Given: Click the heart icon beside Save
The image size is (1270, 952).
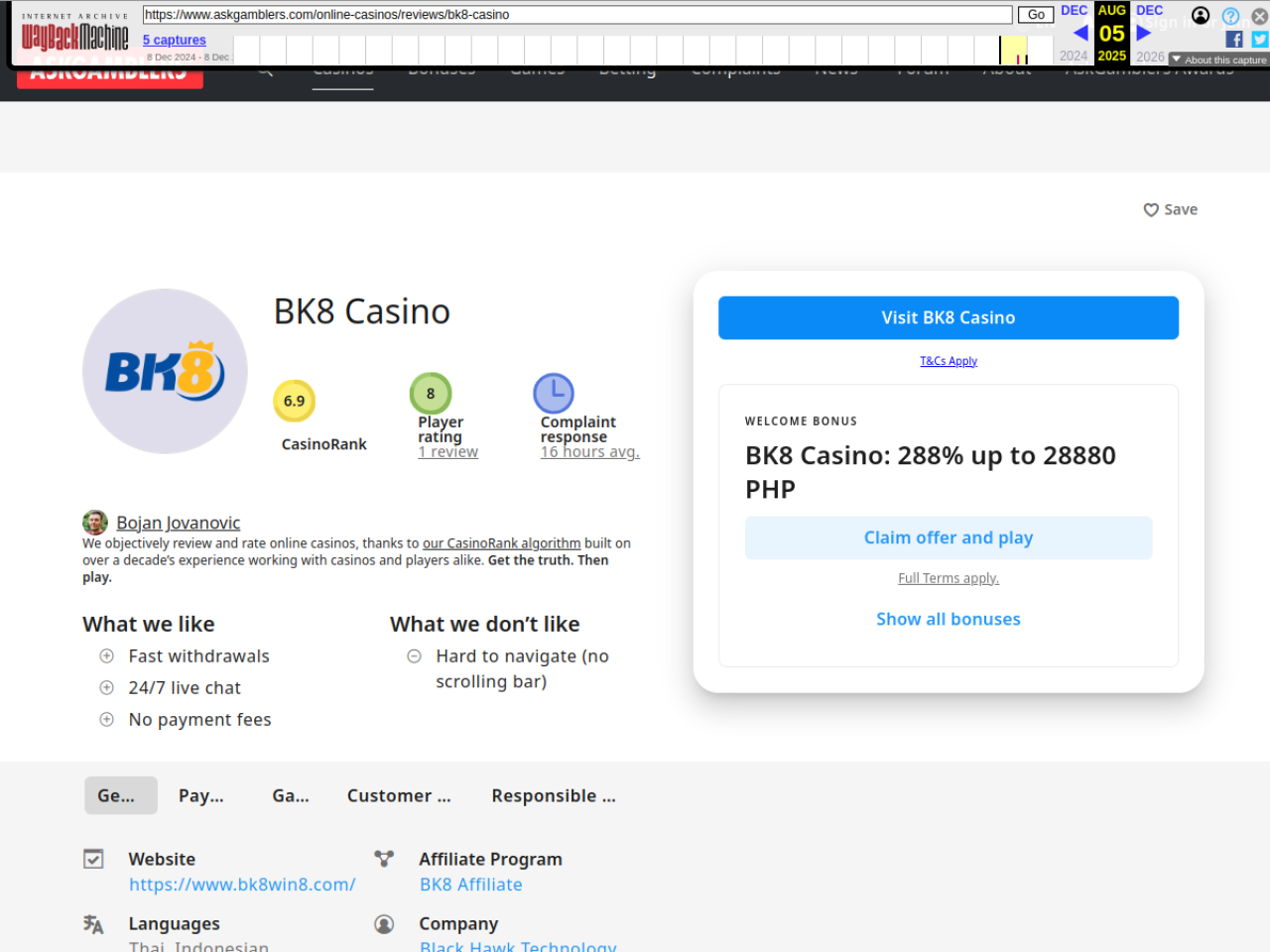Looking at the screenshot, I should pos(1151,210).
